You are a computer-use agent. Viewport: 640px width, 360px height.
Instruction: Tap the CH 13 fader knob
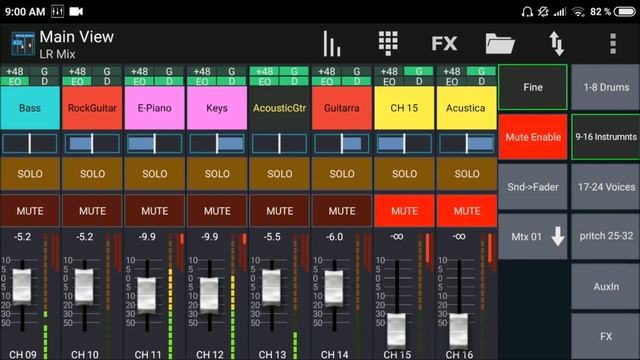coord(271,287)
